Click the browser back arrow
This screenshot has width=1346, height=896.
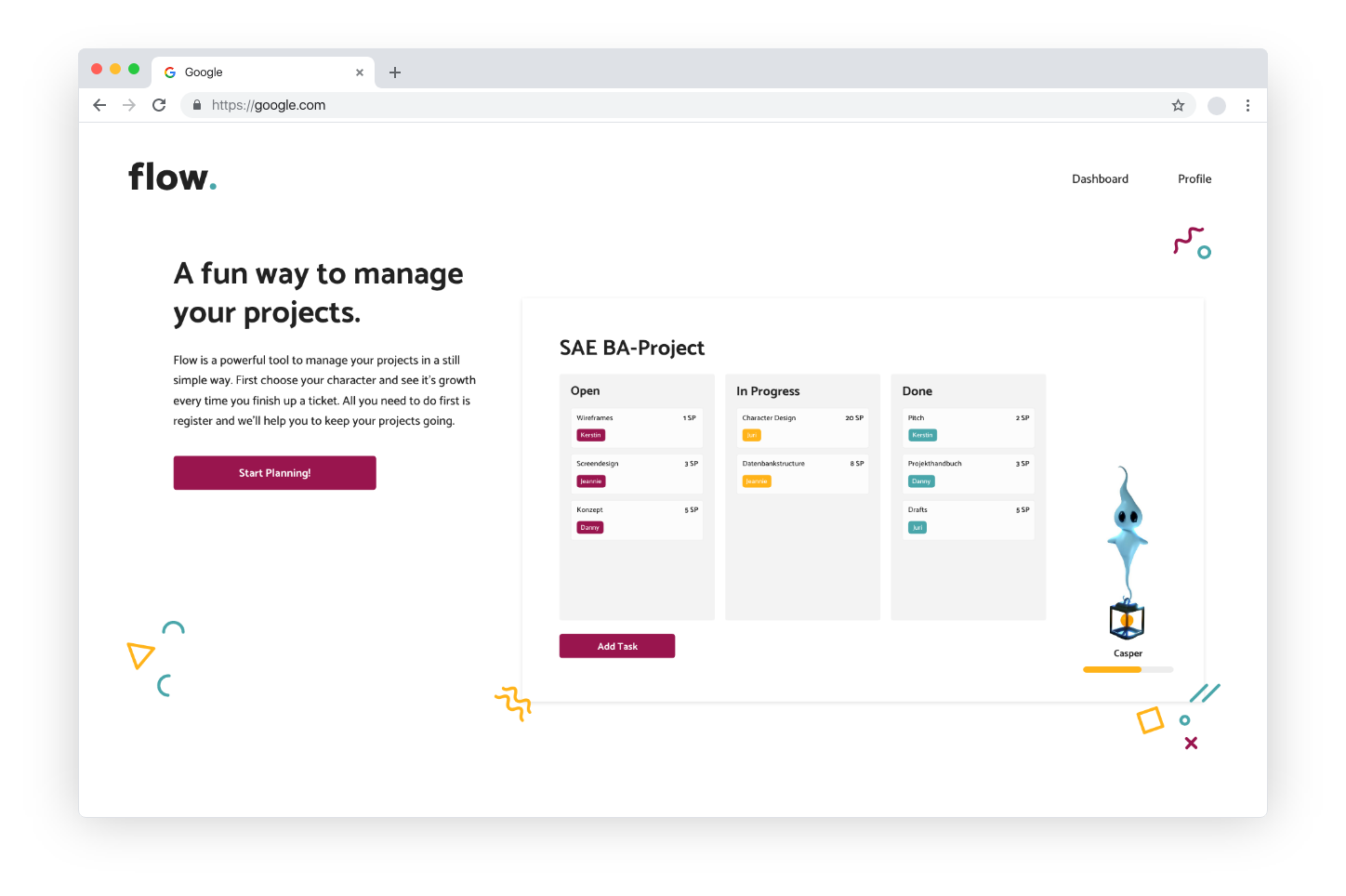coord(99,105)
